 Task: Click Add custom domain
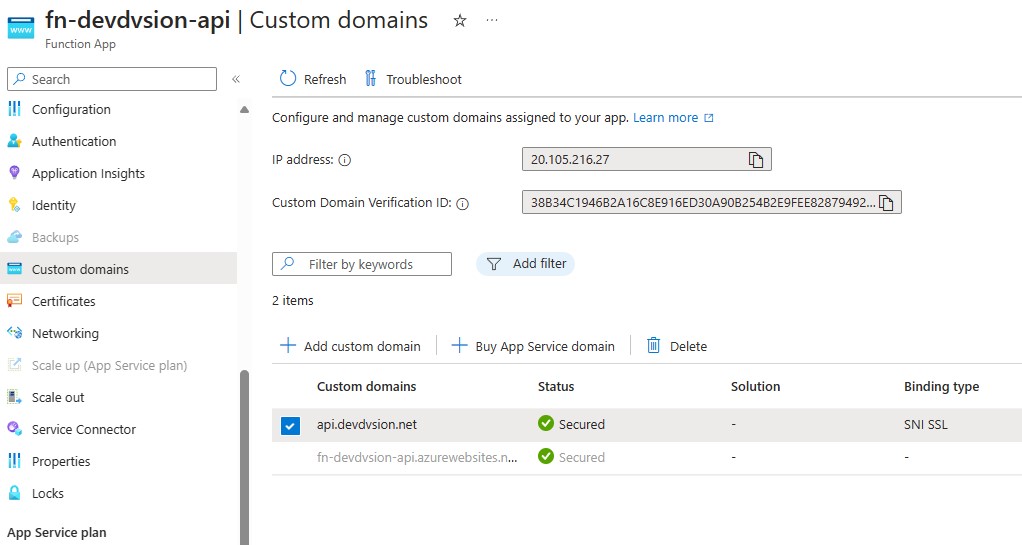click(350, 346)
